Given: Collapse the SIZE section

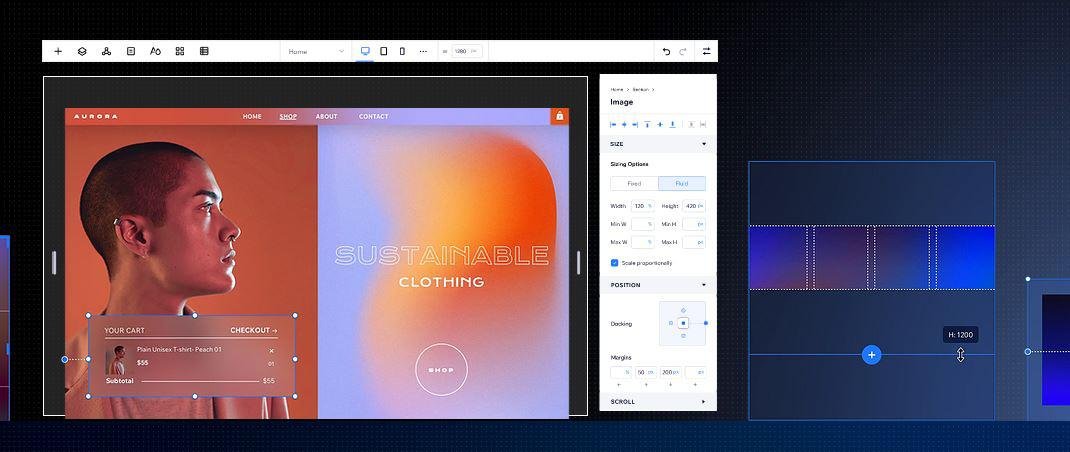Looking at the screenshot, I should 704,144.
